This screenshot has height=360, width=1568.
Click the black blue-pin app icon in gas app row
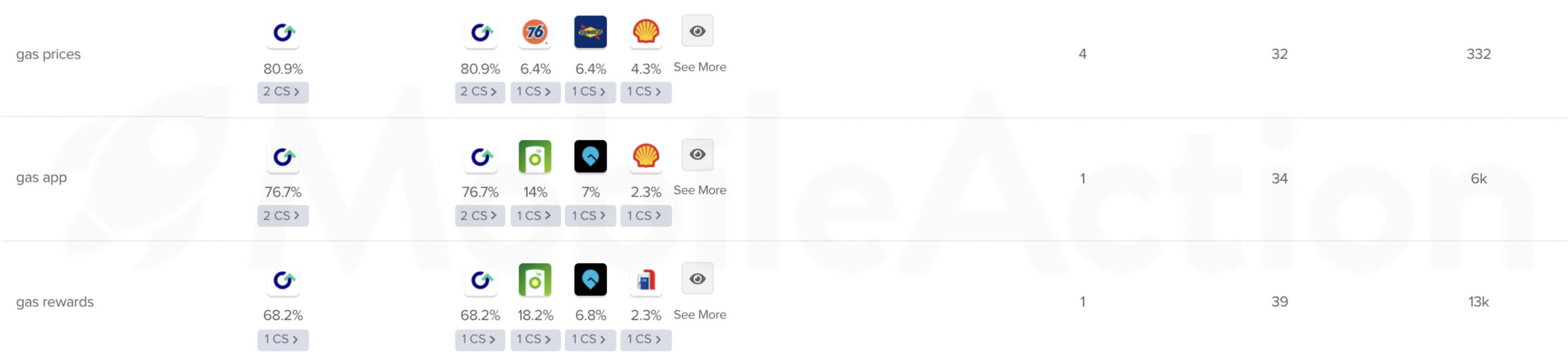[590, 157]
